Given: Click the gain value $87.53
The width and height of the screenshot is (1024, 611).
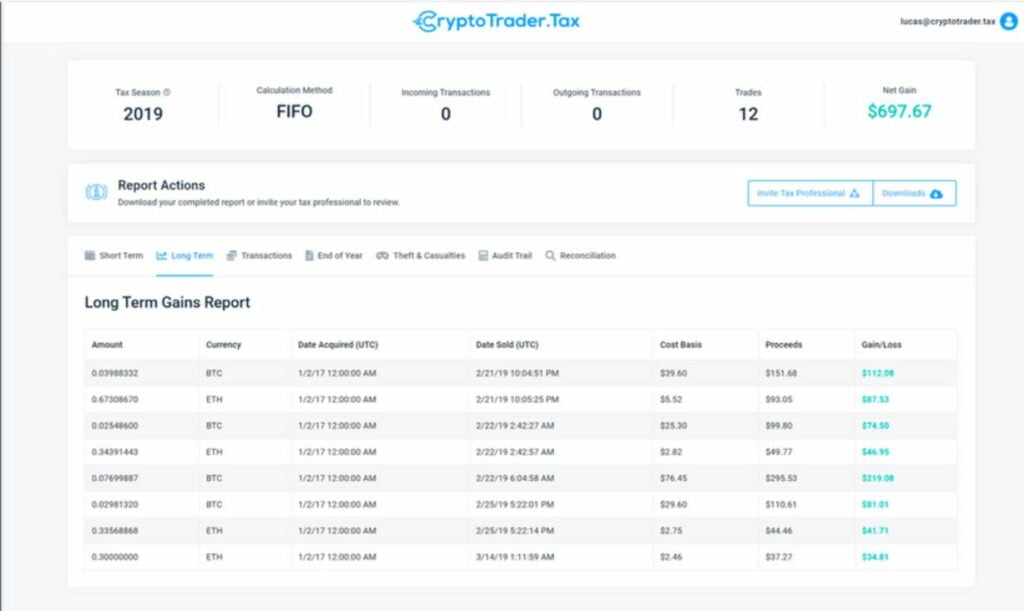Looking at the screenshot, I should (x=875, y=400).
